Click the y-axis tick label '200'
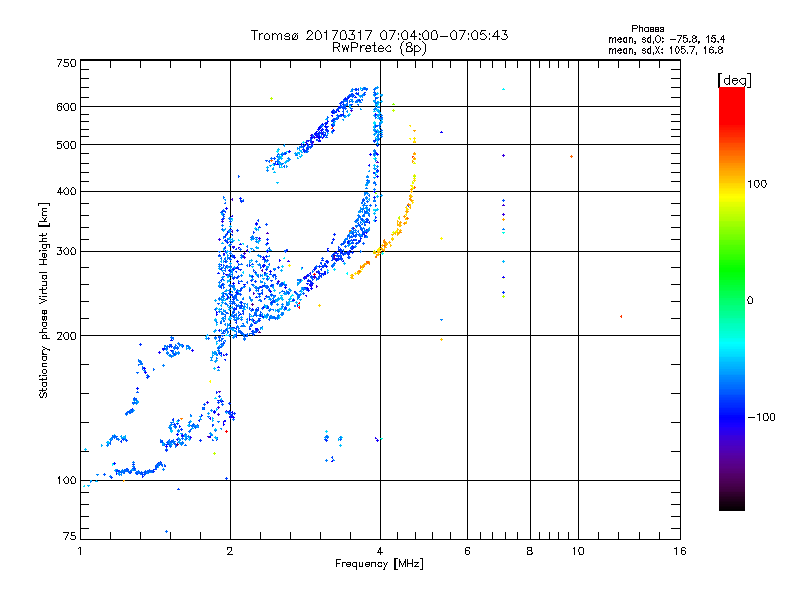Viewport: 800px width, 600px height. pyautogui.click(x=66, y=336)
